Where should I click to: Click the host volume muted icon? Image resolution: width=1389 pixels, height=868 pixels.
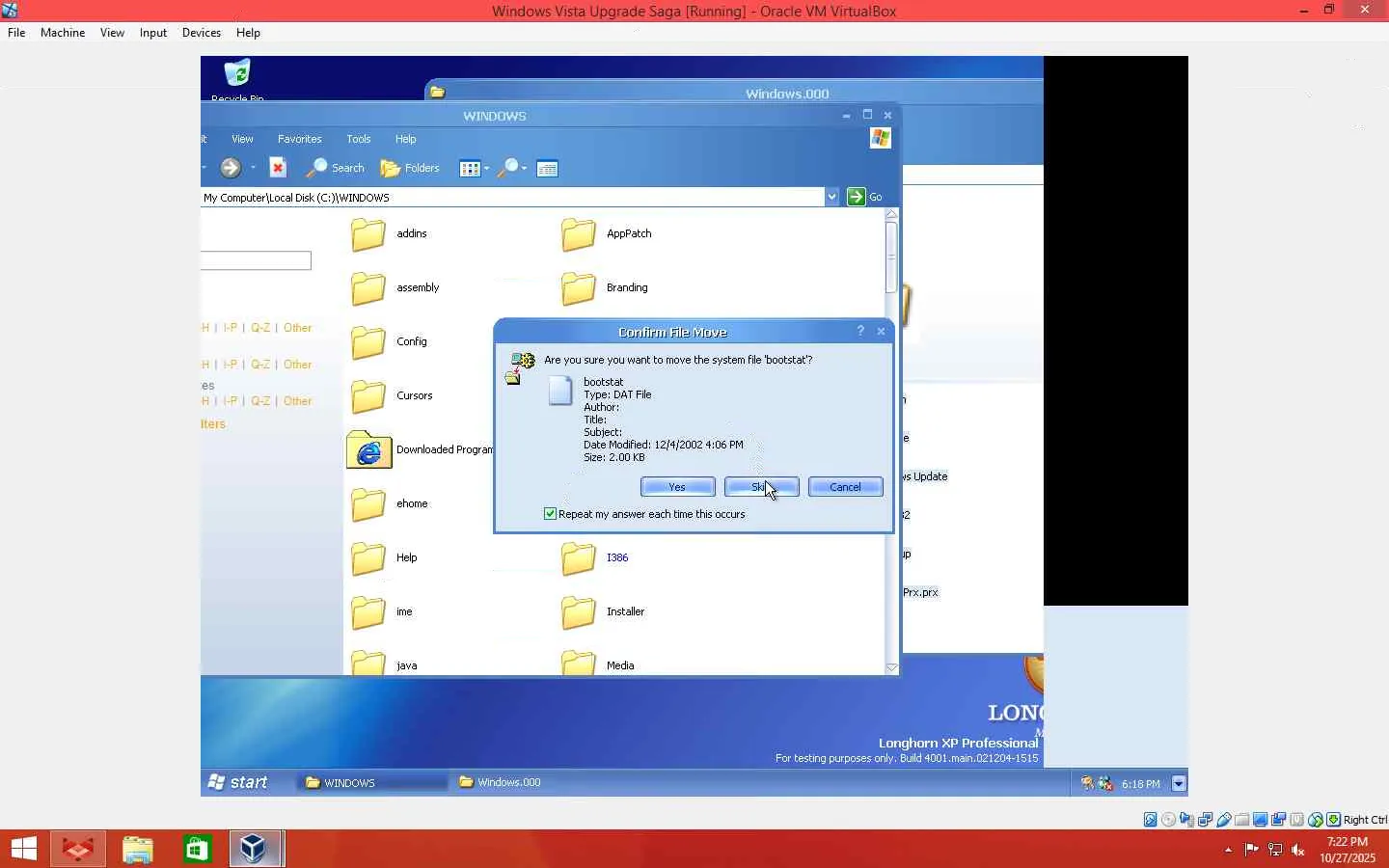coord(1298,850)
